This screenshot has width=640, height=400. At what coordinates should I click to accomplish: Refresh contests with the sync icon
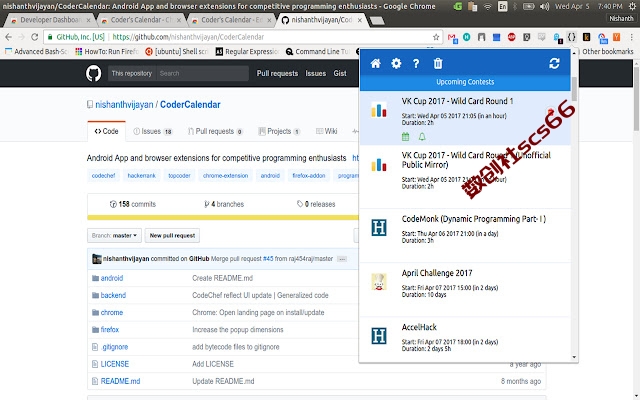coord(554,63)
